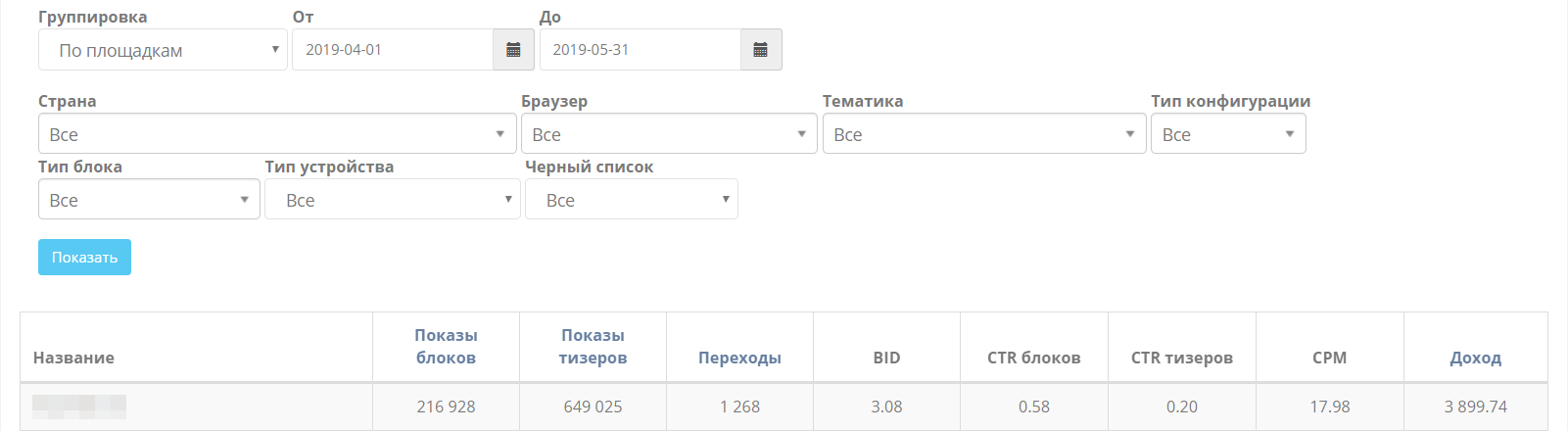Focus the До date field 2019-05-31
Screen dimensions: 1568x431
click(x=641, y=50)
